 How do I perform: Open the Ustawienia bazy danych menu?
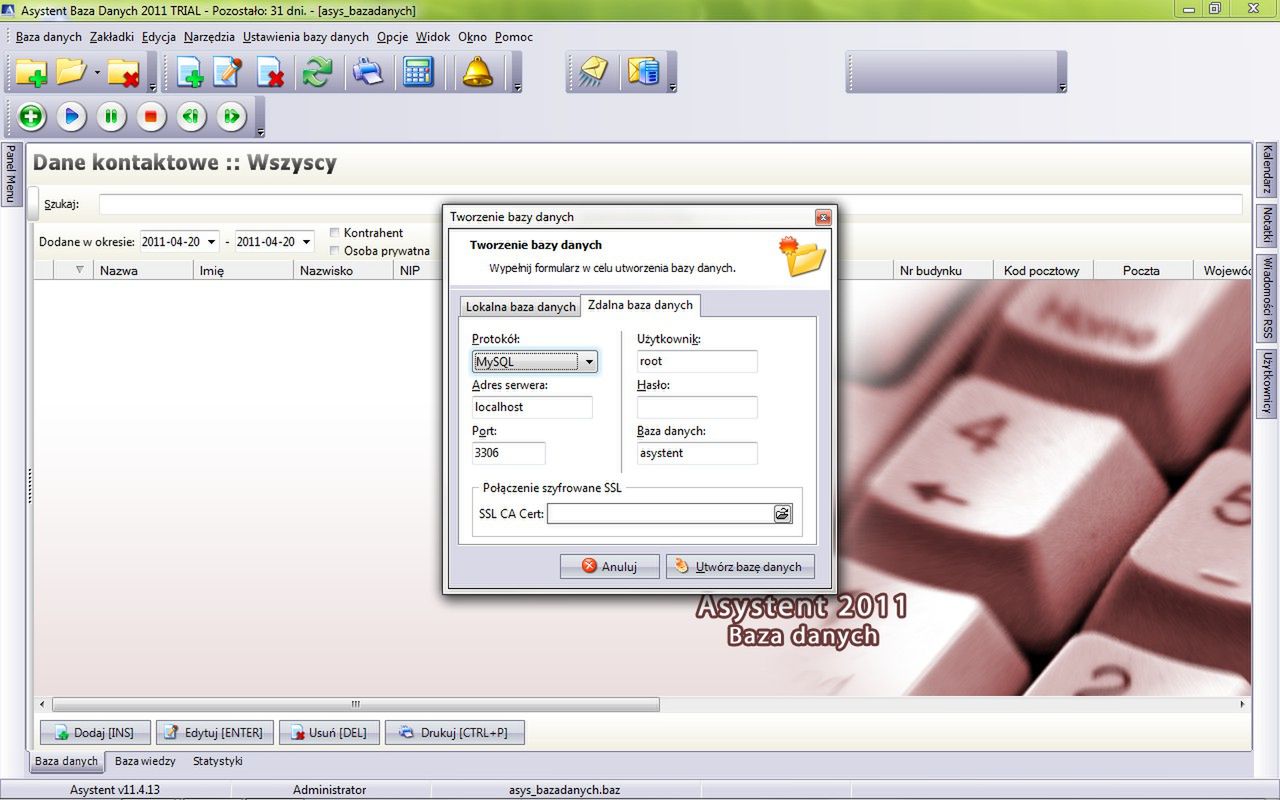(306, 37)
